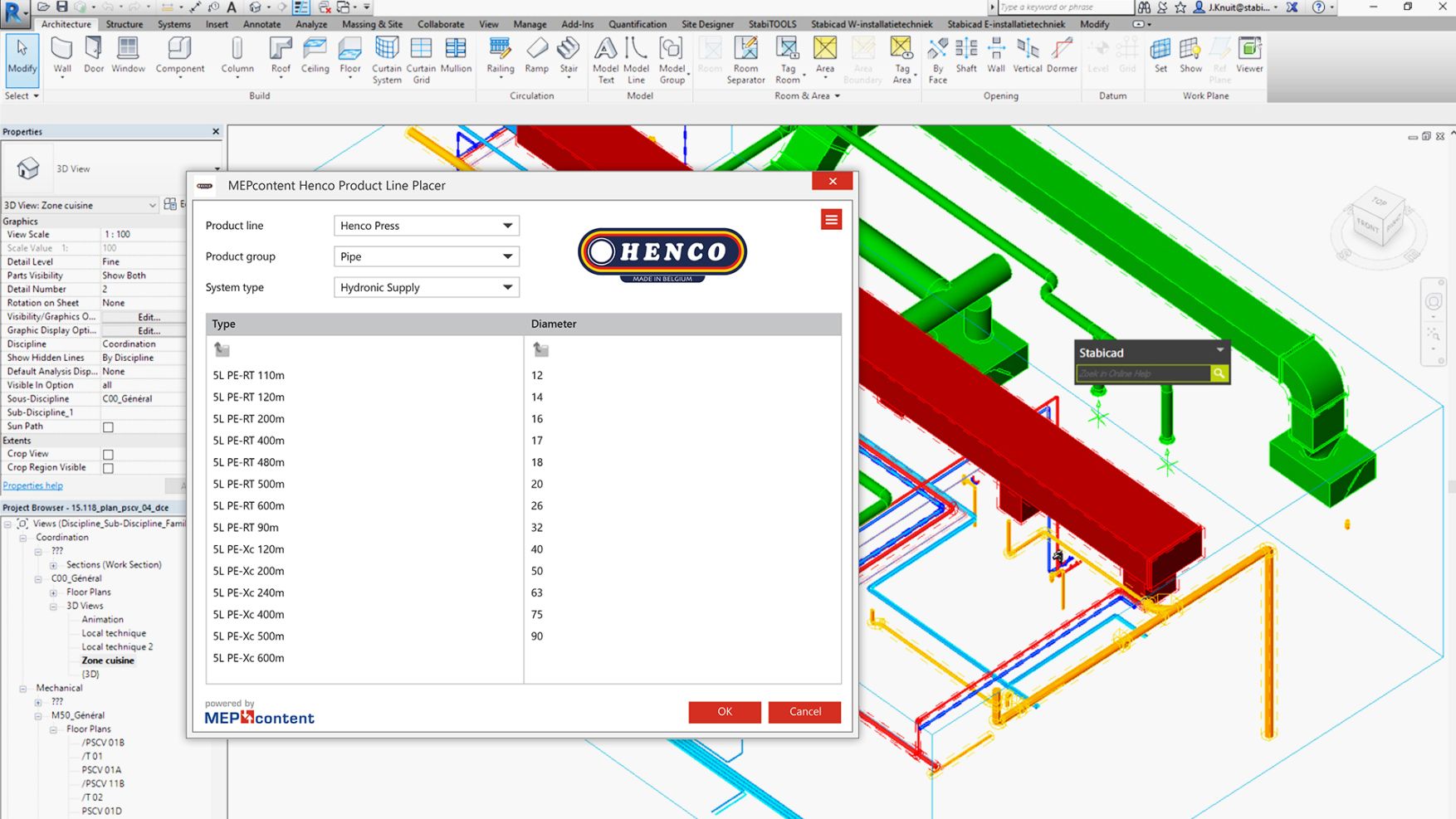Edit the View Scale value 1 : 100
1456x819 pixels.
pyautogui.click(x=143, y=235)
